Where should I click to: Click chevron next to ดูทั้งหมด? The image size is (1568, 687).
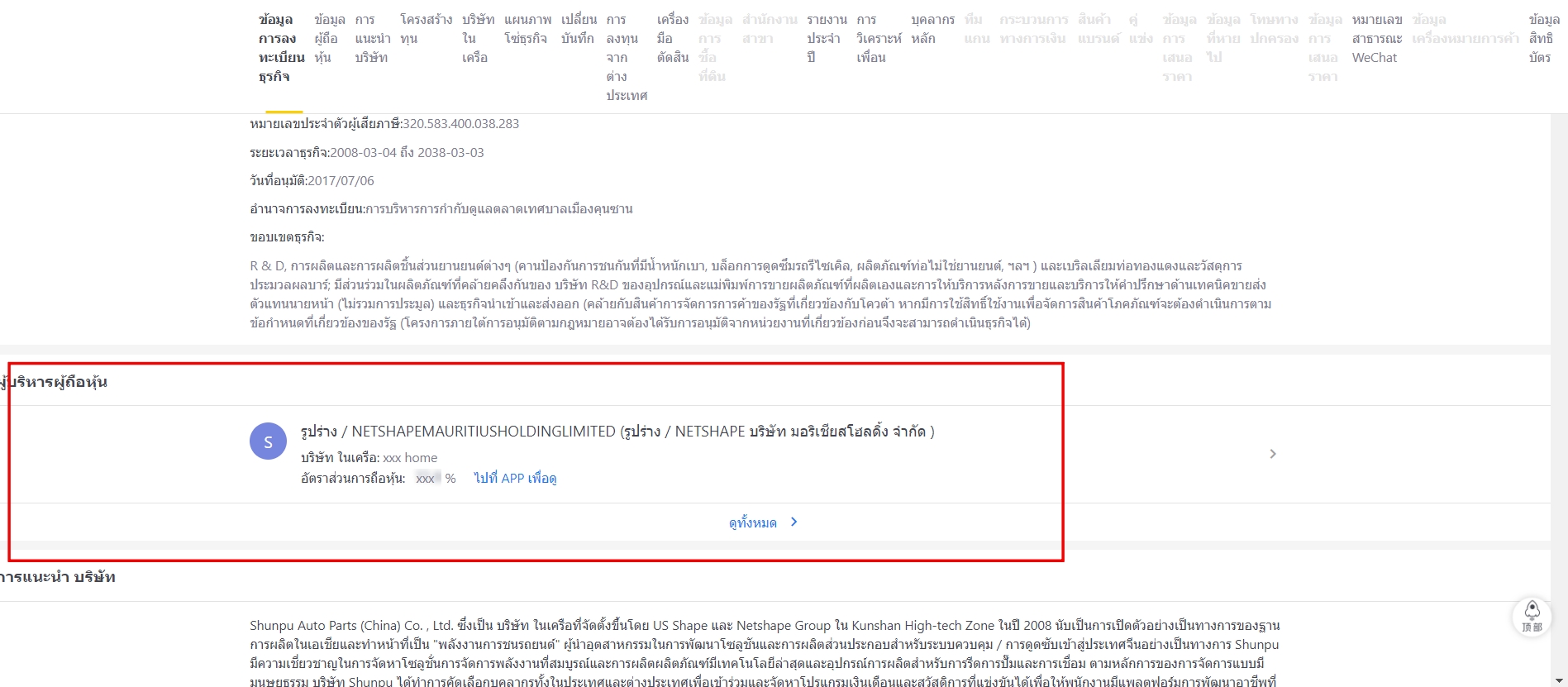coord(794,522)
